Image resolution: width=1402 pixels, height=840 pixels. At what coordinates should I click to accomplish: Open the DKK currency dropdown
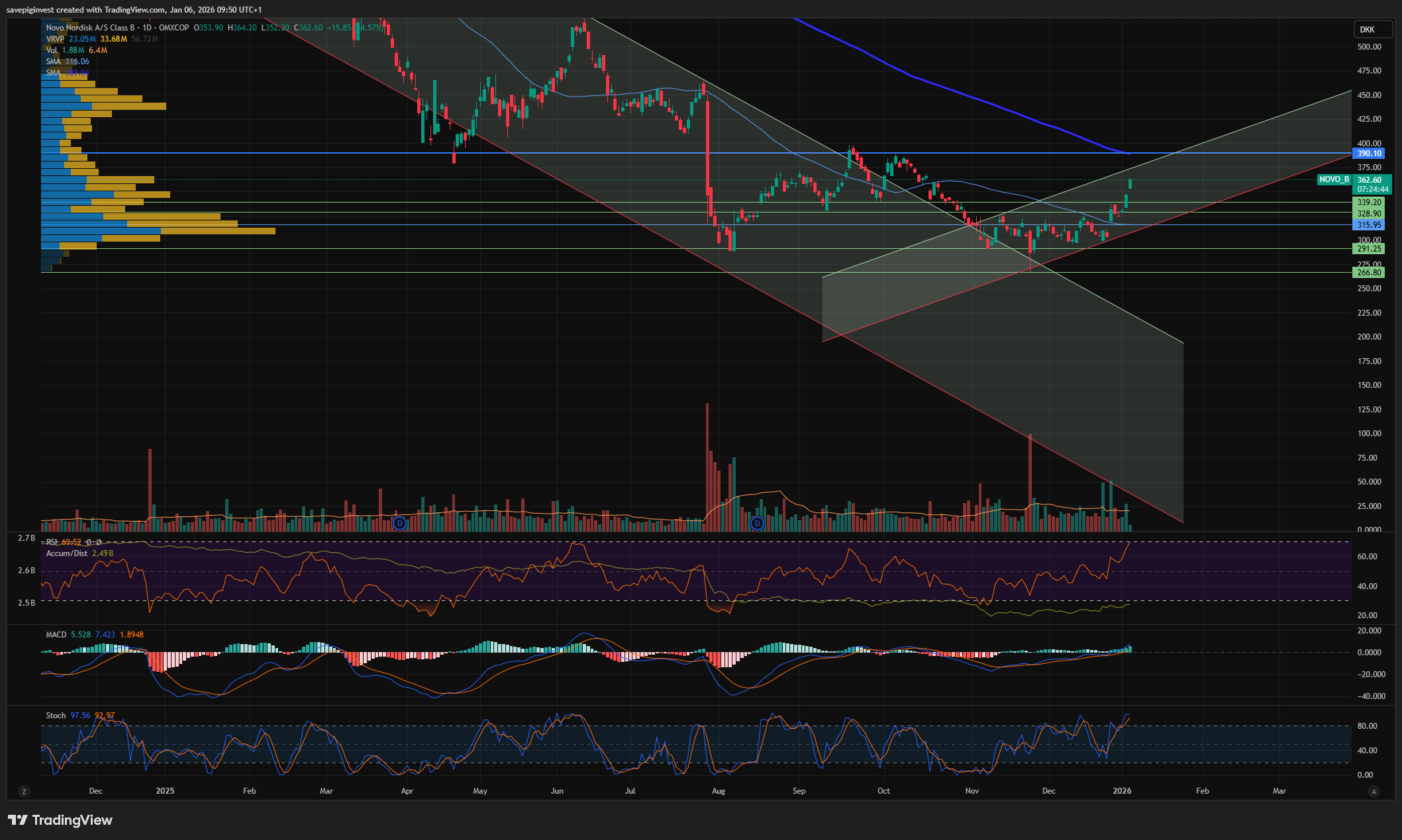tap(1368, 29)
